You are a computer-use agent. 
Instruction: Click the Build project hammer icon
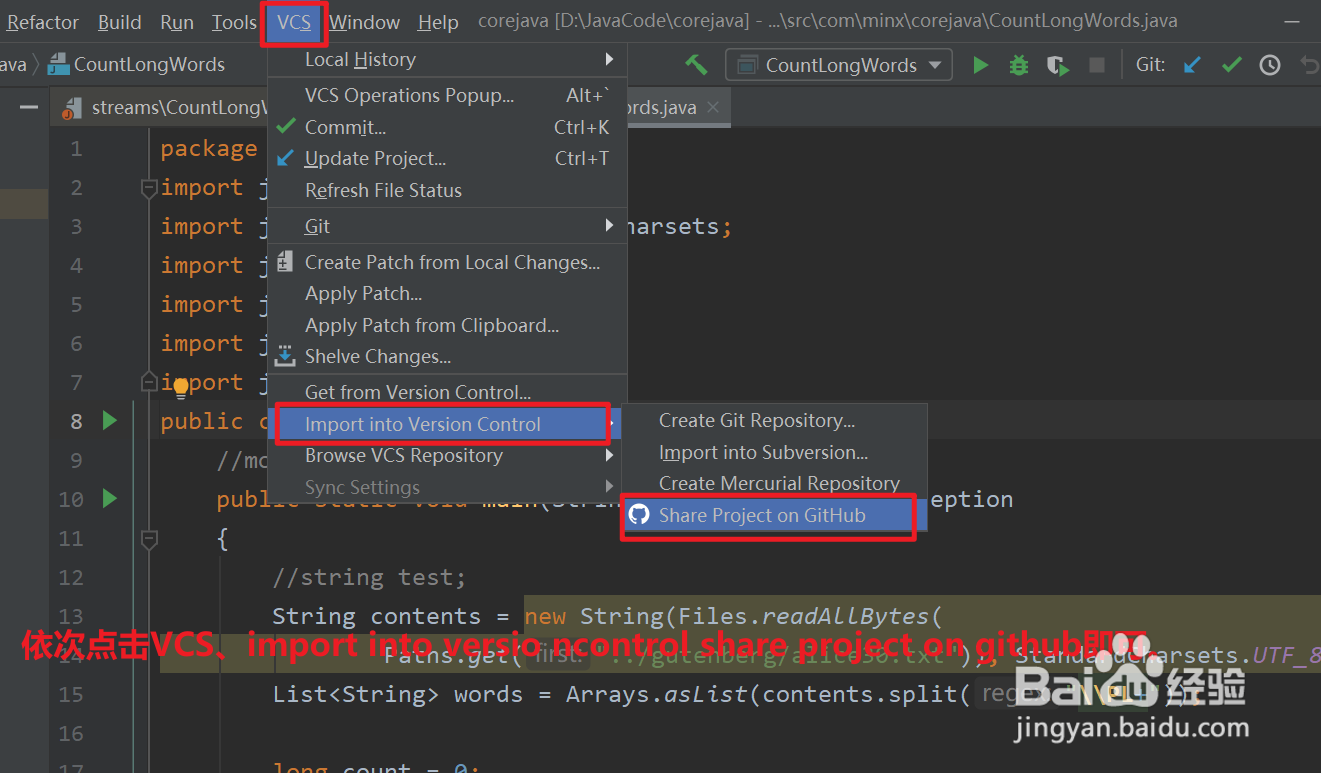coord(696,65)
